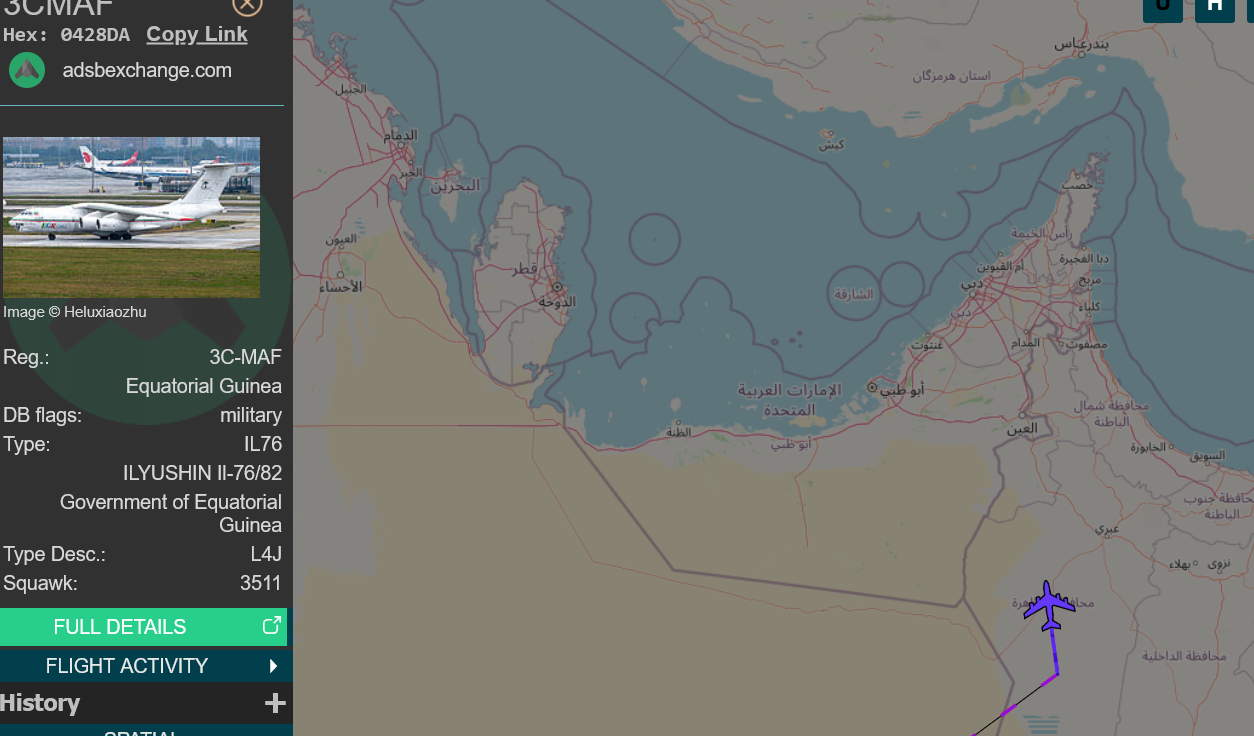Select the ILYUSHIN Il-76/82 model text

click(203, 473)
